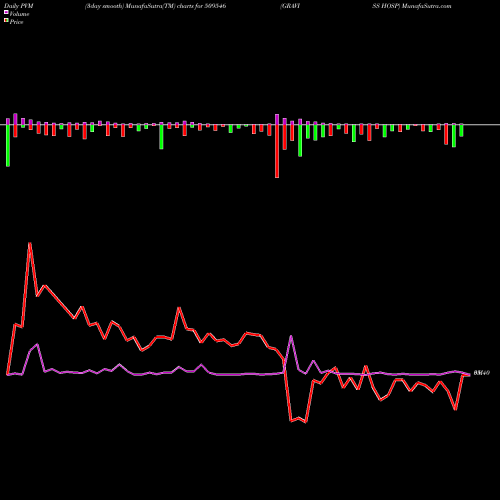
Task: Click the tallest red price line peak
Action: [30, 244]
